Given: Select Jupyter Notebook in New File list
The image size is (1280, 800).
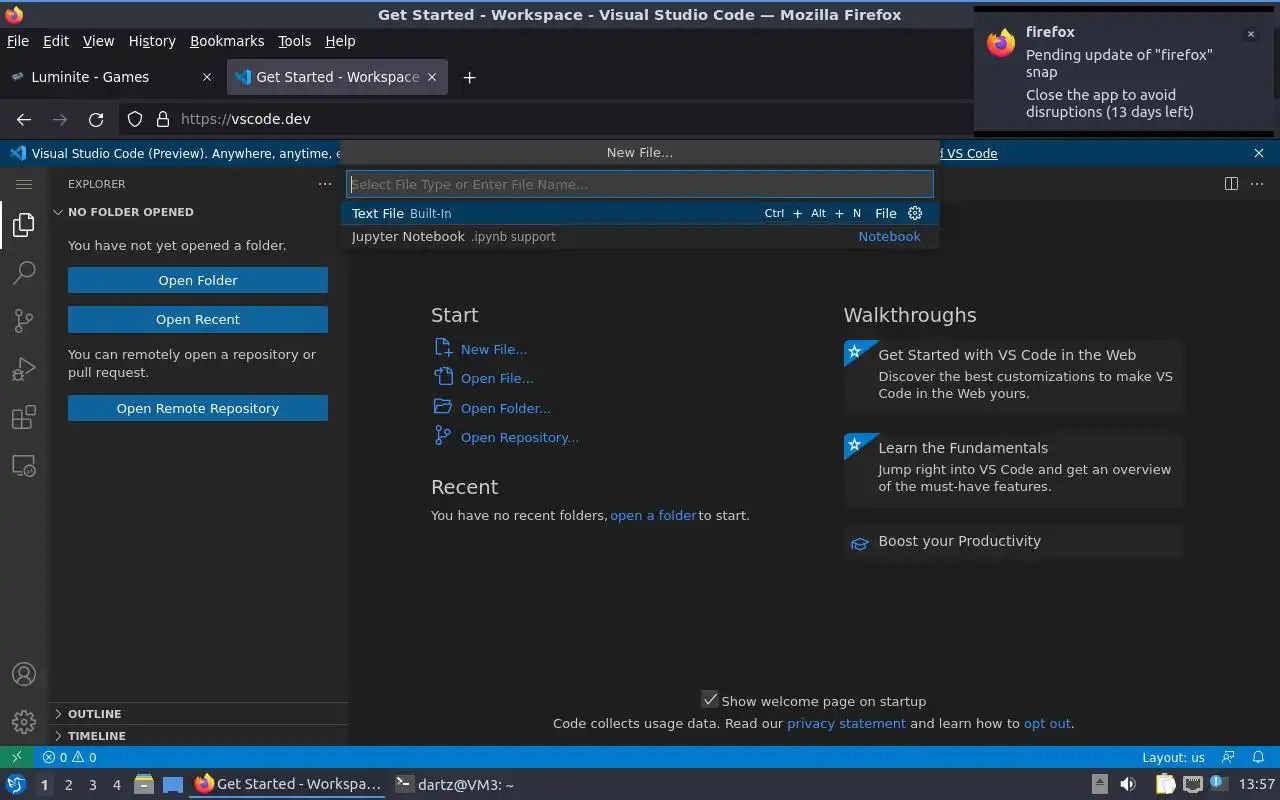Looking at the screenshot, I should (x=640, y=237).
